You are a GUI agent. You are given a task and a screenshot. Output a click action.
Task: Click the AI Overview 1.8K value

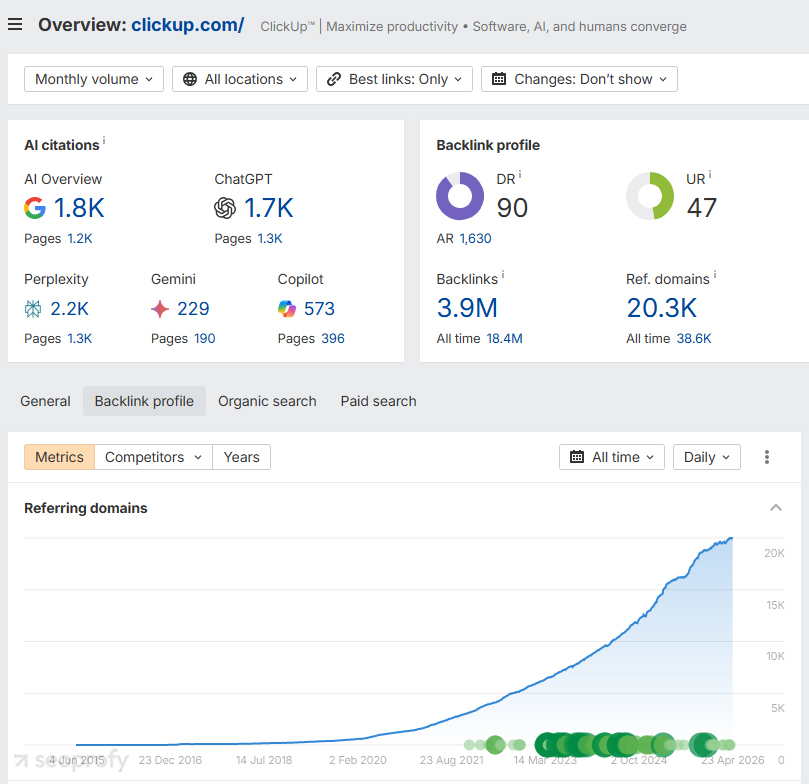(79, 208)
